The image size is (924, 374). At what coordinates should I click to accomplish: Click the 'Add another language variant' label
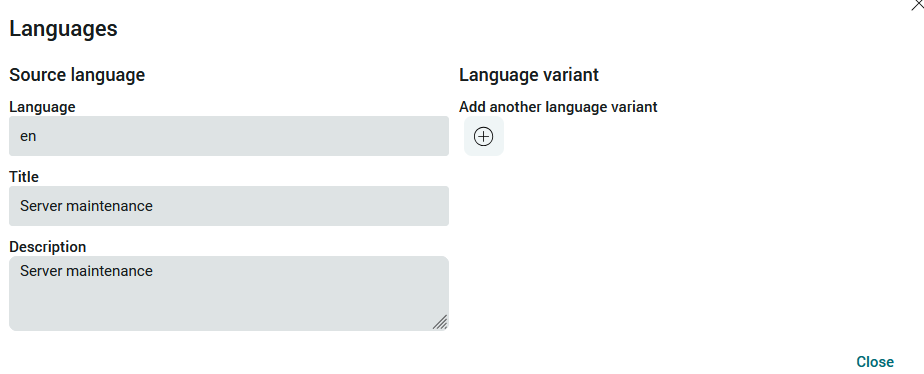pyautogui.click(x=558, y=107)
